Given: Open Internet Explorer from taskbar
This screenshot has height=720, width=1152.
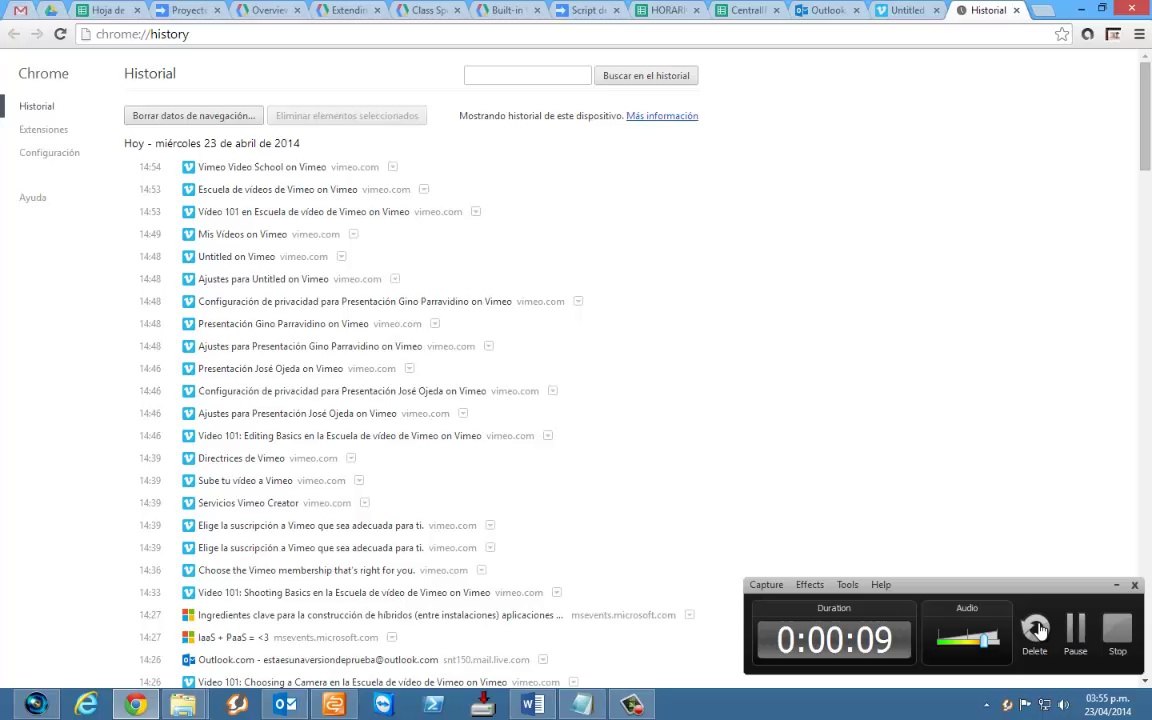Looking at the screenshot, I should coord(86,705).
